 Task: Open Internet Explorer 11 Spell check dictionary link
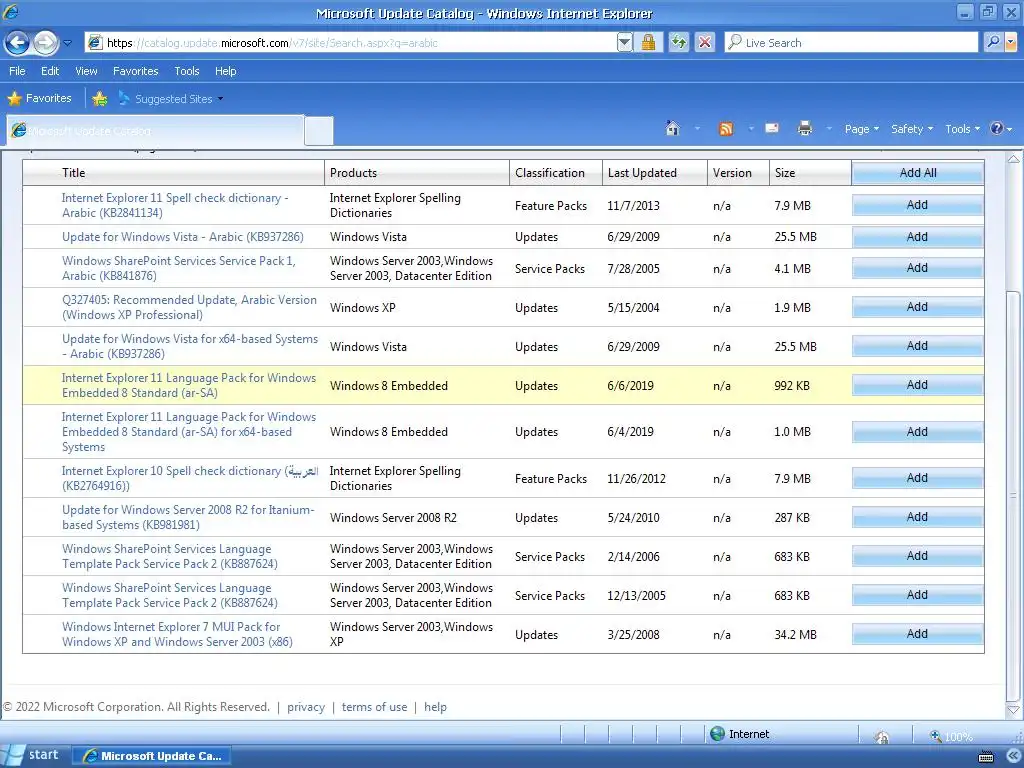coord(174,205)
